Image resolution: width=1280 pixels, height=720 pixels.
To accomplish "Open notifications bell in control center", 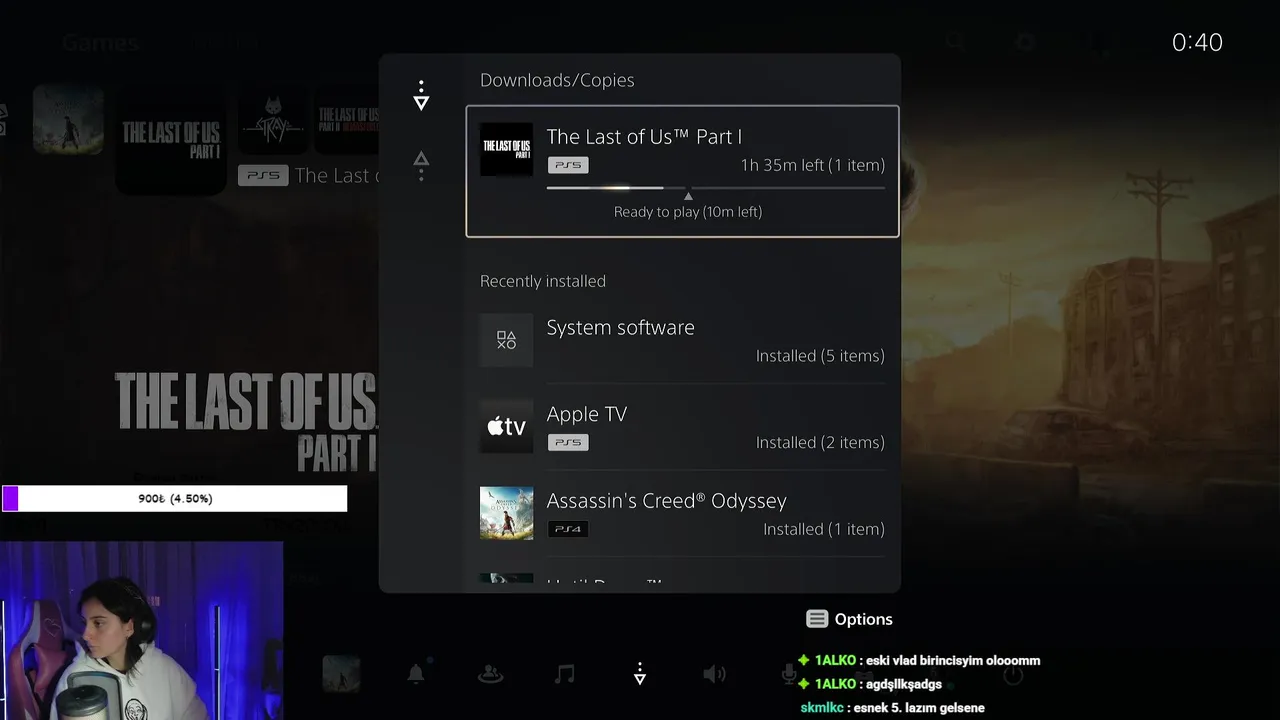I will pyautogui.click(x=416, y=674).
